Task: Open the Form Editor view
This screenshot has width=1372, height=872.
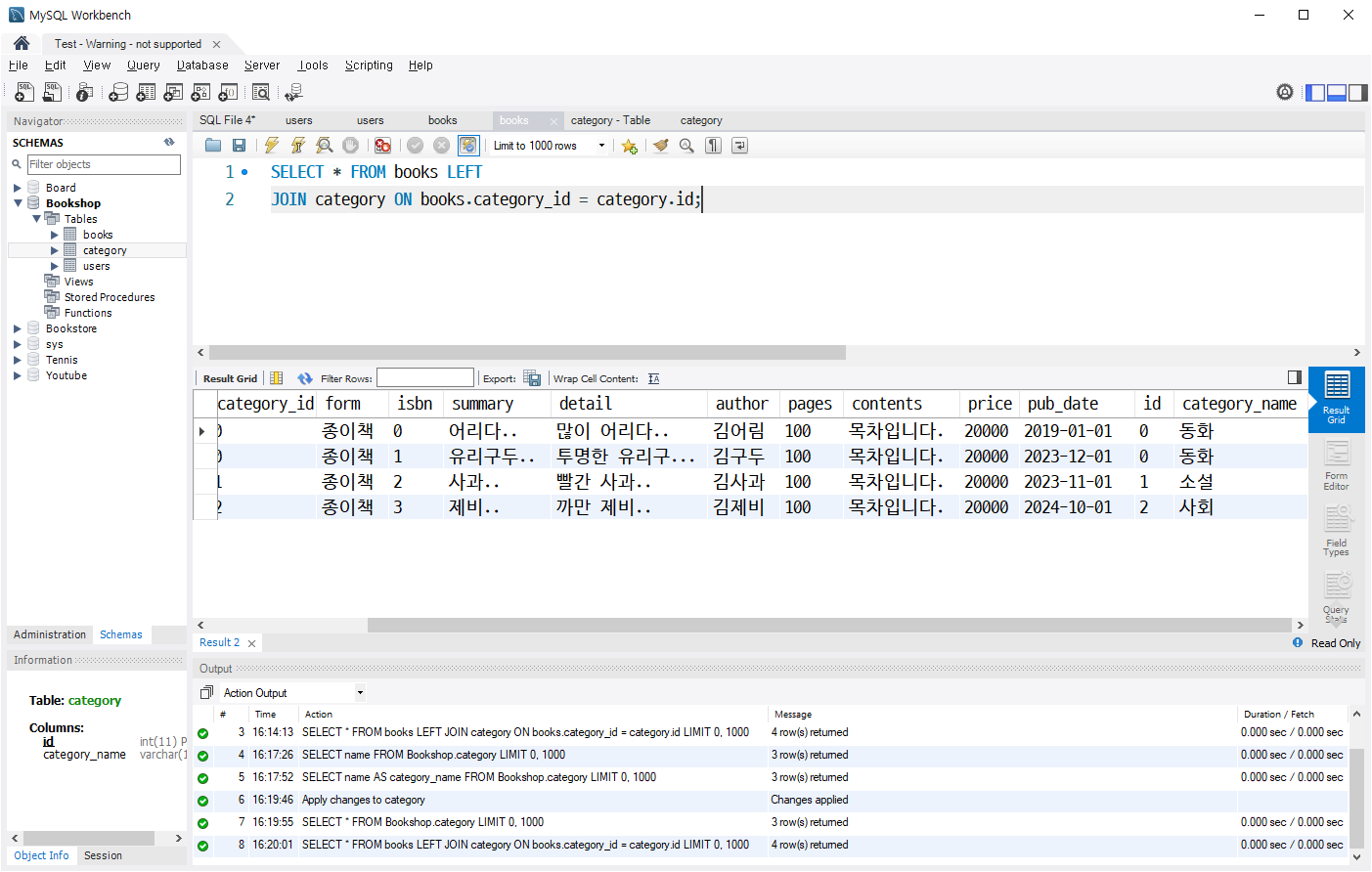Action: [1336, 465]
